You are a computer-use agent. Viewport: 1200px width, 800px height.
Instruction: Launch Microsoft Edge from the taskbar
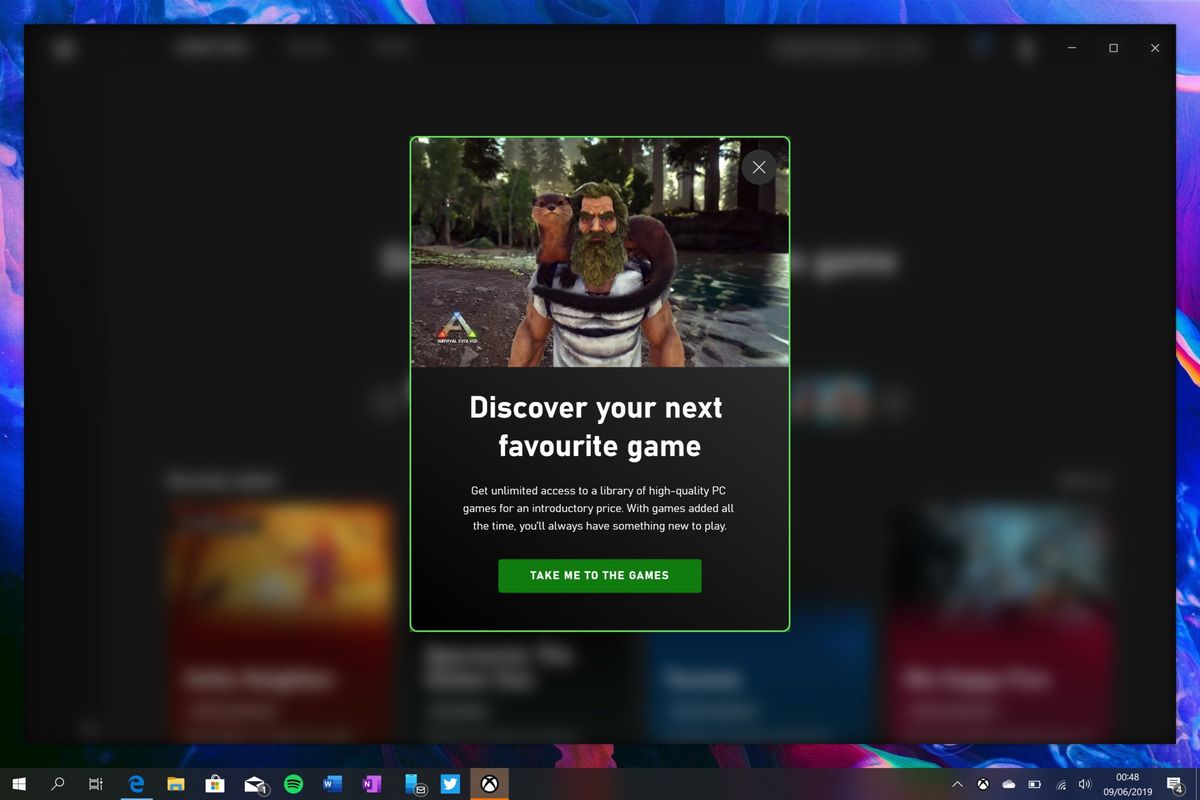click(x=137, y=785)
